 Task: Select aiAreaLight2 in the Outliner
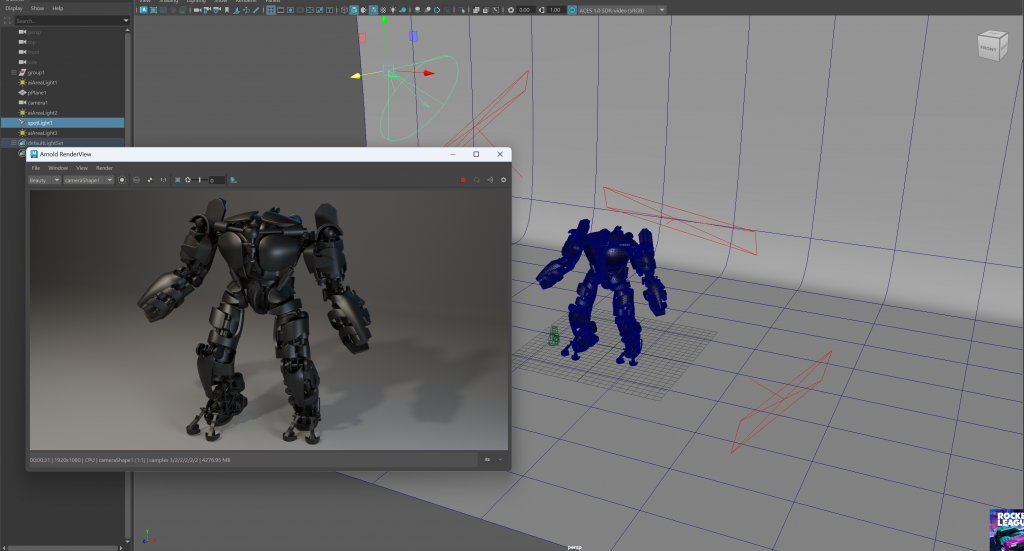click(42, 112)
